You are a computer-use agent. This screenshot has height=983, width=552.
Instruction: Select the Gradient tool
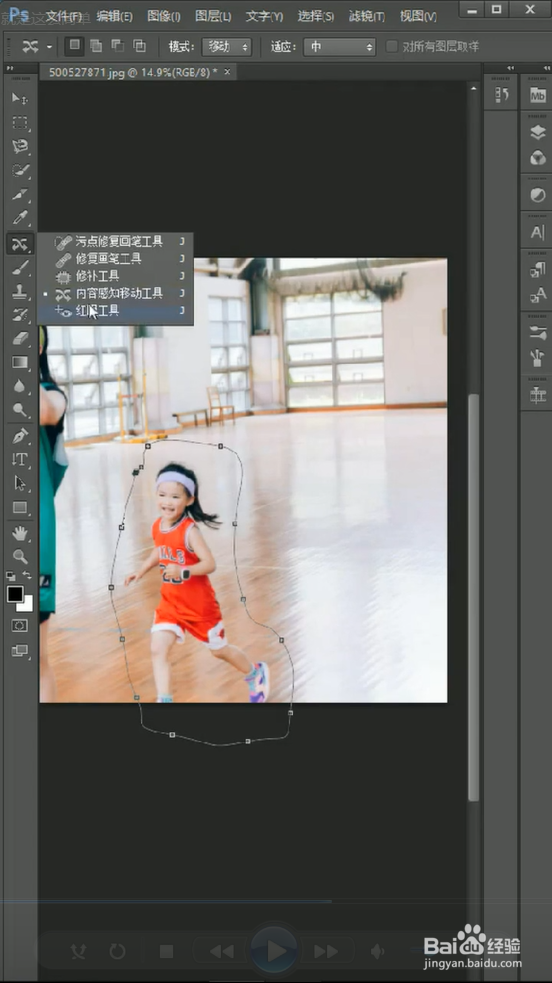click(x=20, y=362)
